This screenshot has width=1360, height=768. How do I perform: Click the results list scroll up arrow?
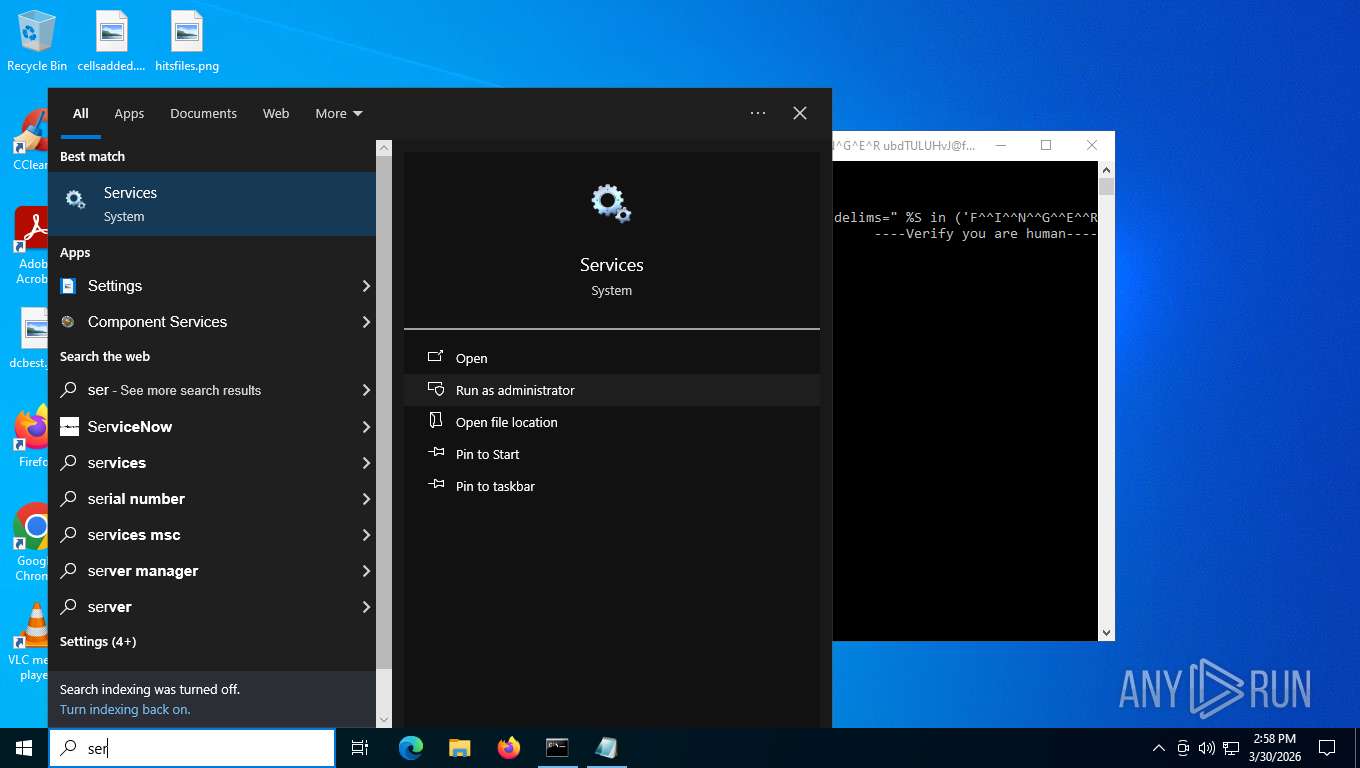pos(384,148)
